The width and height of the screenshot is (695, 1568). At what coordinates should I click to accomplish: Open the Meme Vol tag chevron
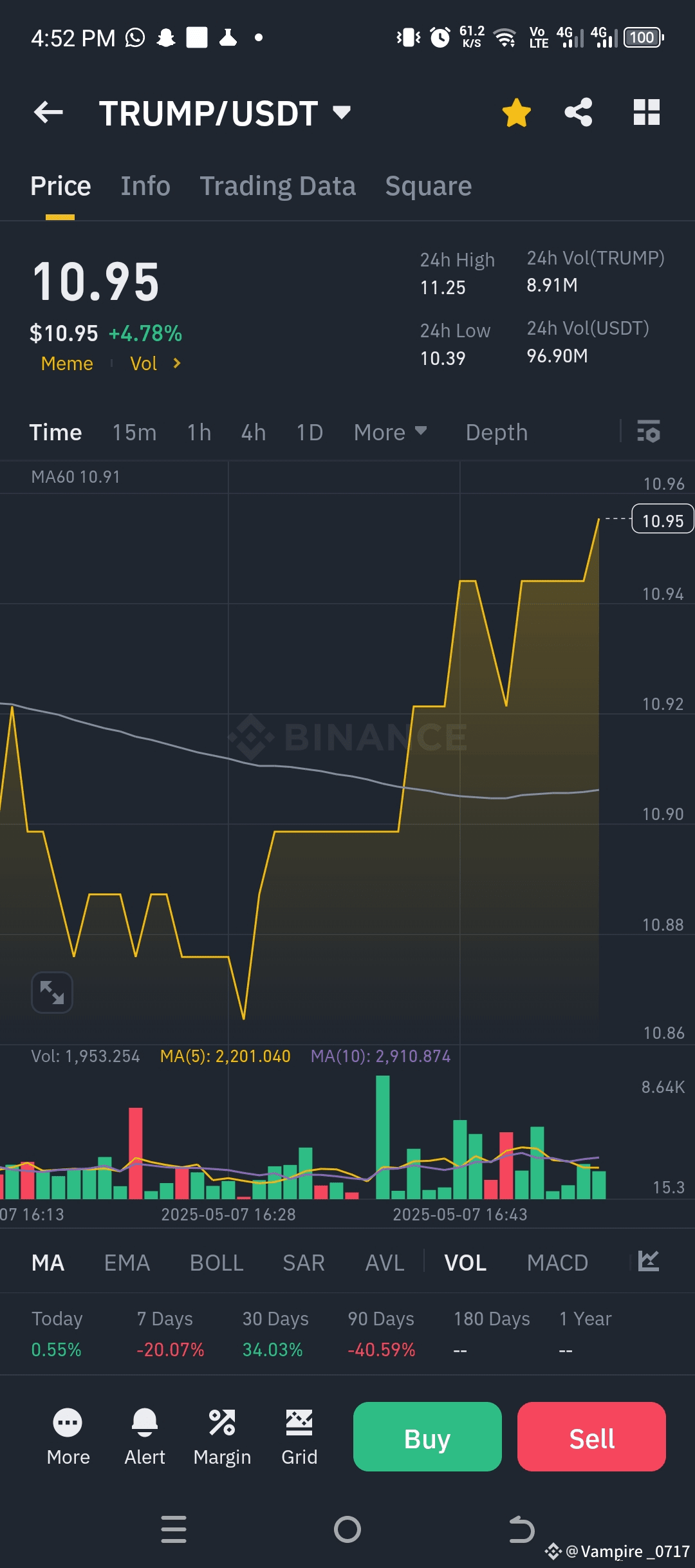coord(177,364)
